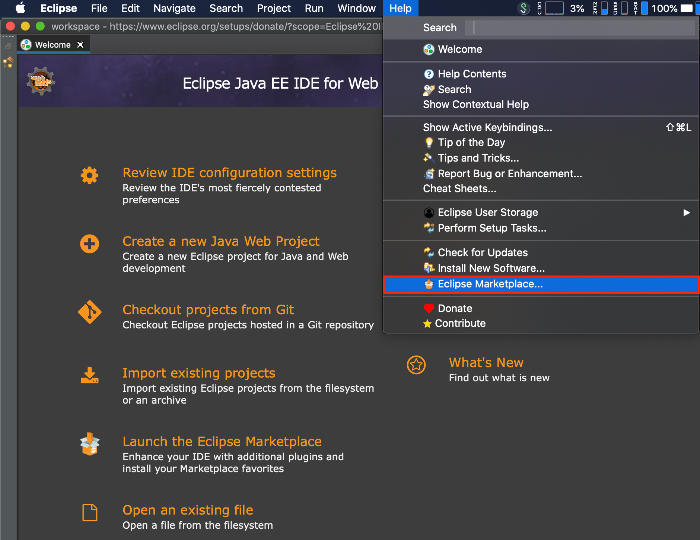Click the plus circle icon for new project
Viewport: 700px width, 540px height.
(x=89, y=244)
